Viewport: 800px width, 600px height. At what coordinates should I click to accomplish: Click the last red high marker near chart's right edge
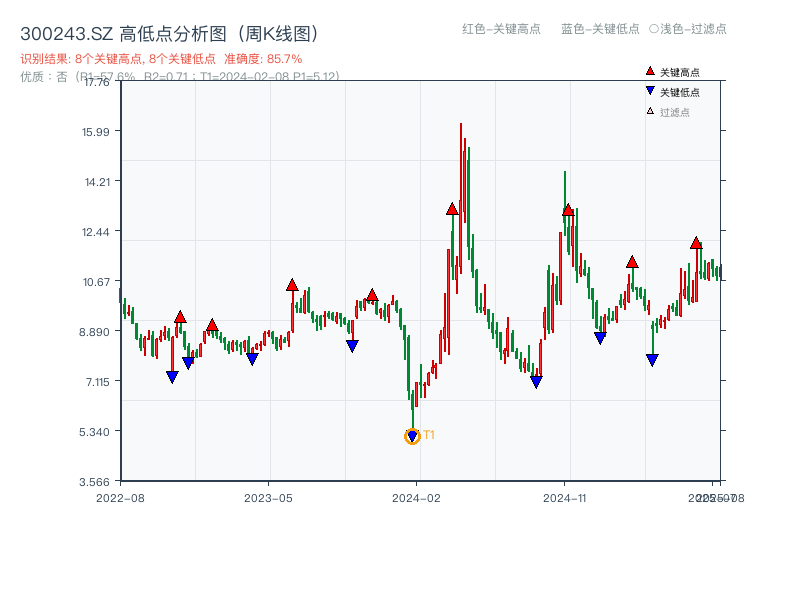coord(696,243)
